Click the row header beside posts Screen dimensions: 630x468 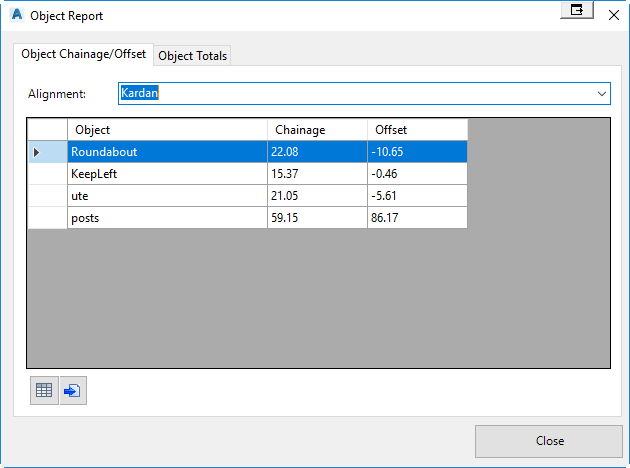click(47, 218)
